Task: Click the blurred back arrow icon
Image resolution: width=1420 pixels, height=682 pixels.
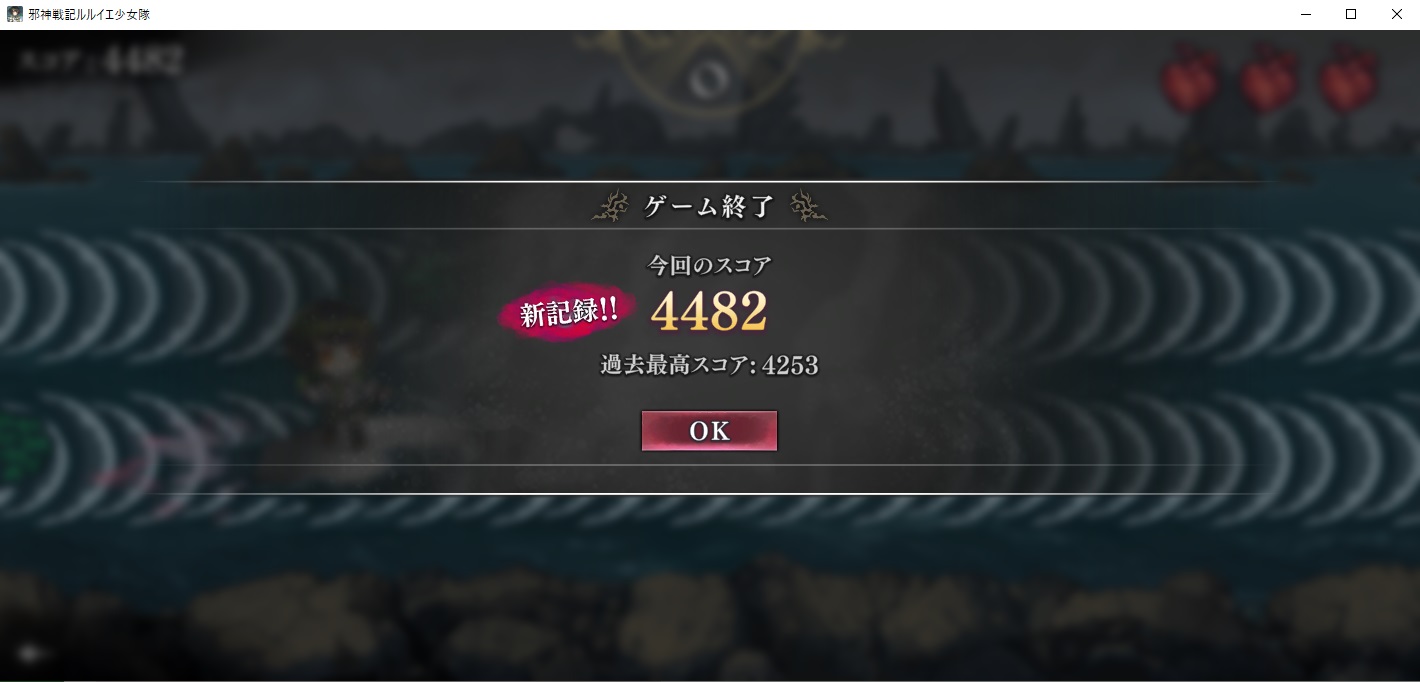Action: 34,653
